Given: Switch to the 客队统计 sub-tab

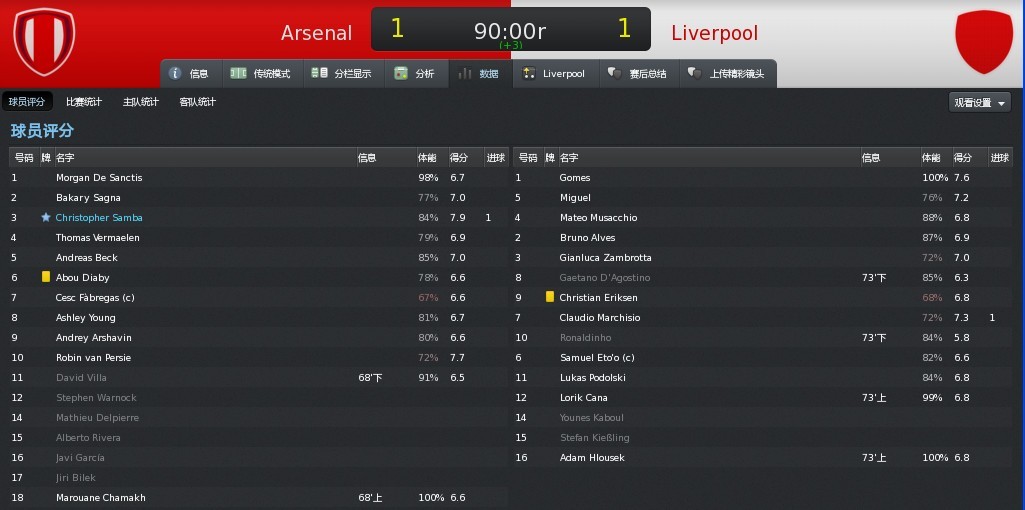Looking at the screenshot, I should tap(197, 101).
